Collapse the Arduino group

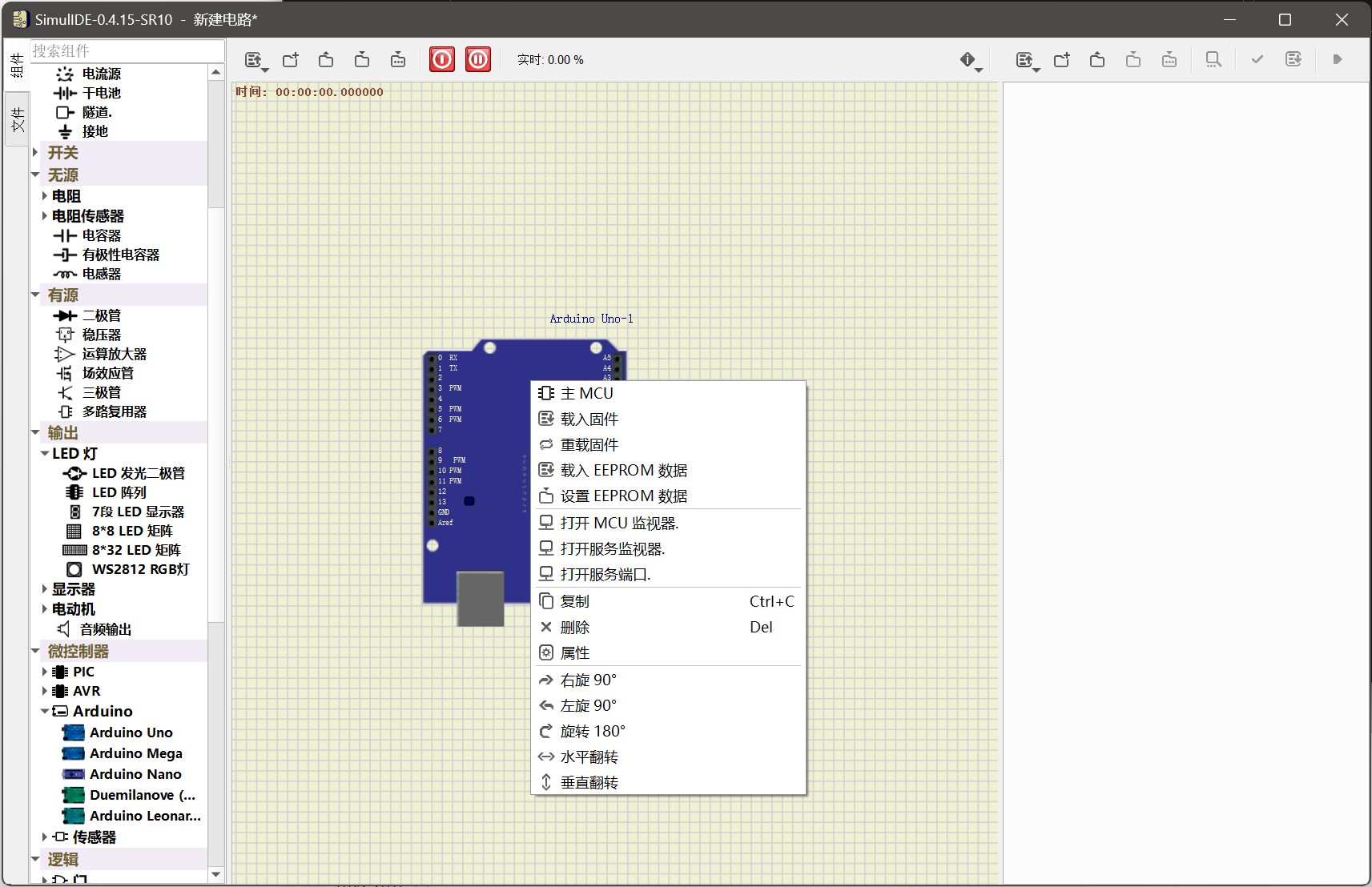point(45,711)
